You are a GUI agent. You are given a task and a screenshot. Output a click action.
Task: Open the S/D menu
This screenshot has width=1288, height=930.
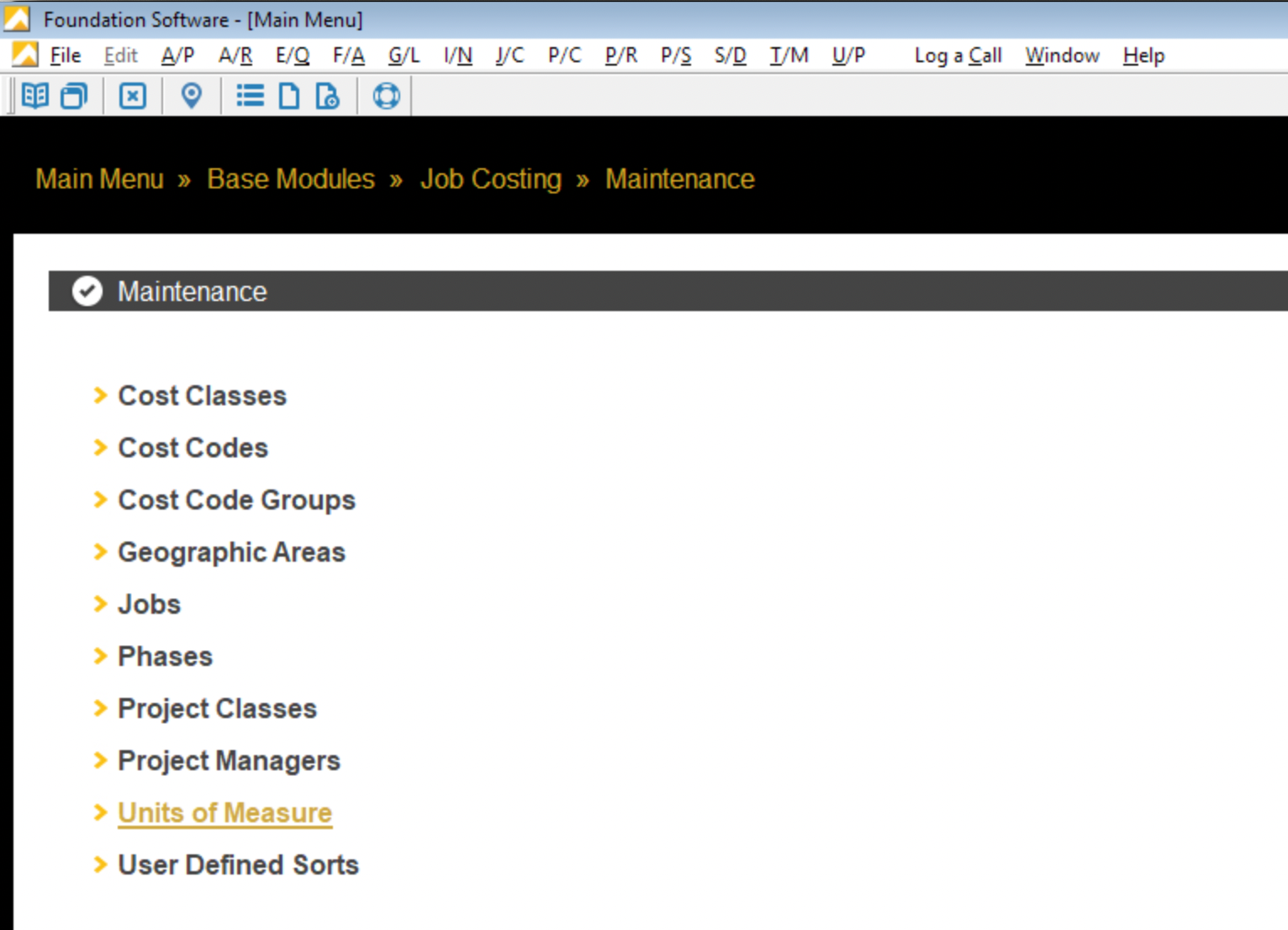point(731,55)
